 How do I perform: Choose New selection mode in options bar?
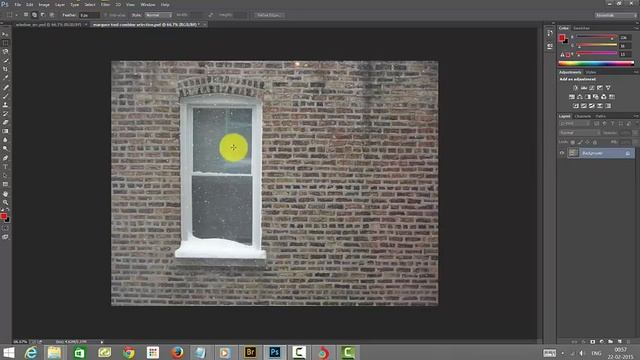tap(26, 15)
